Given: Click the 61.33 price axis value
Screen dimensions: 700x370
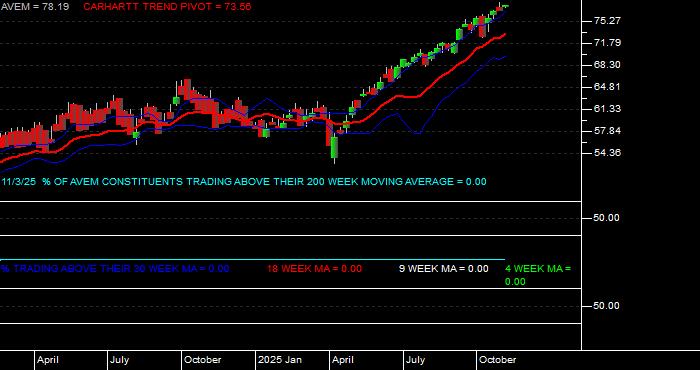Looking at the screenshot, I should 608,109.
